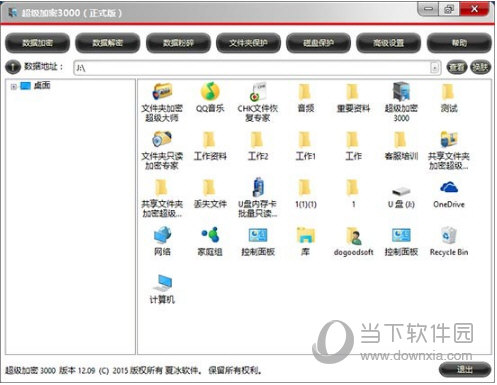Expand the address path dropdown arrow
This screenshot has height=385, width=497.
tap(434, 68)
